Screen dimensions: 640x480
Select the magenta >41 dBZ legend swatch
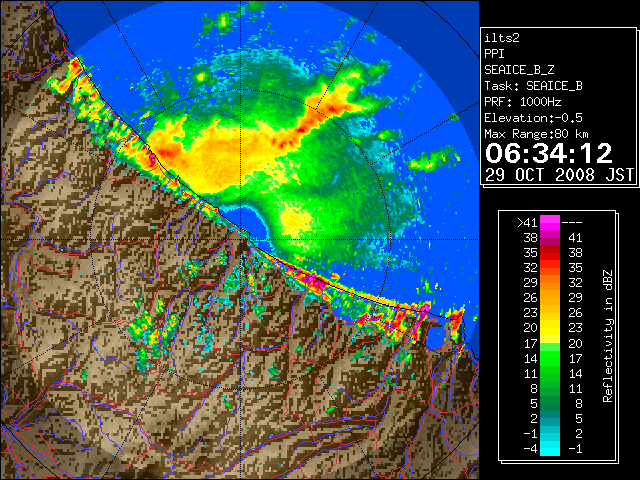550,222
